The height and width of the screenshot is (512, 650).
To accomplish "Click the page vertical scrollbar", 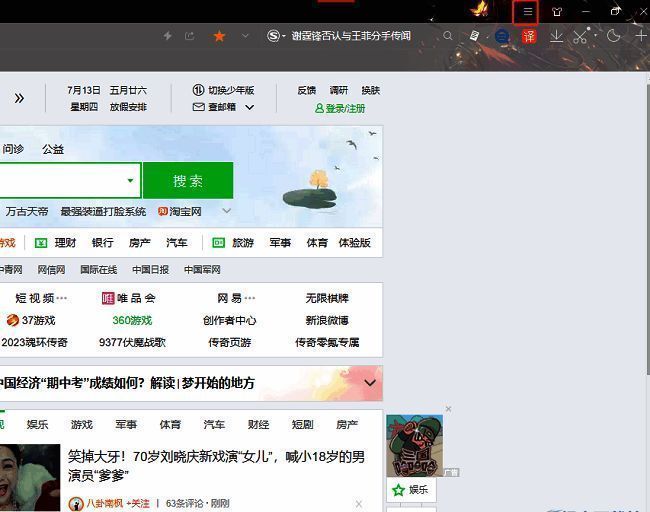I will pos(648,229).
